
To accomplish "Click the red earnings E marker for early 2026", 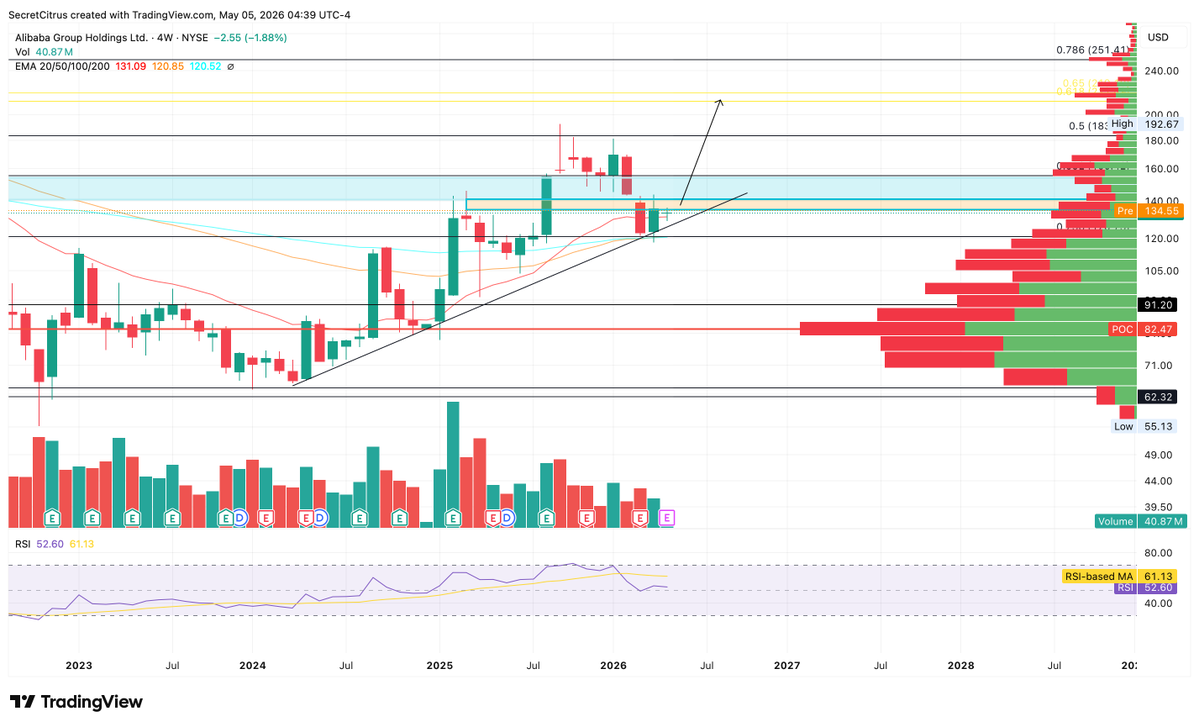I will tap(640, 518).
